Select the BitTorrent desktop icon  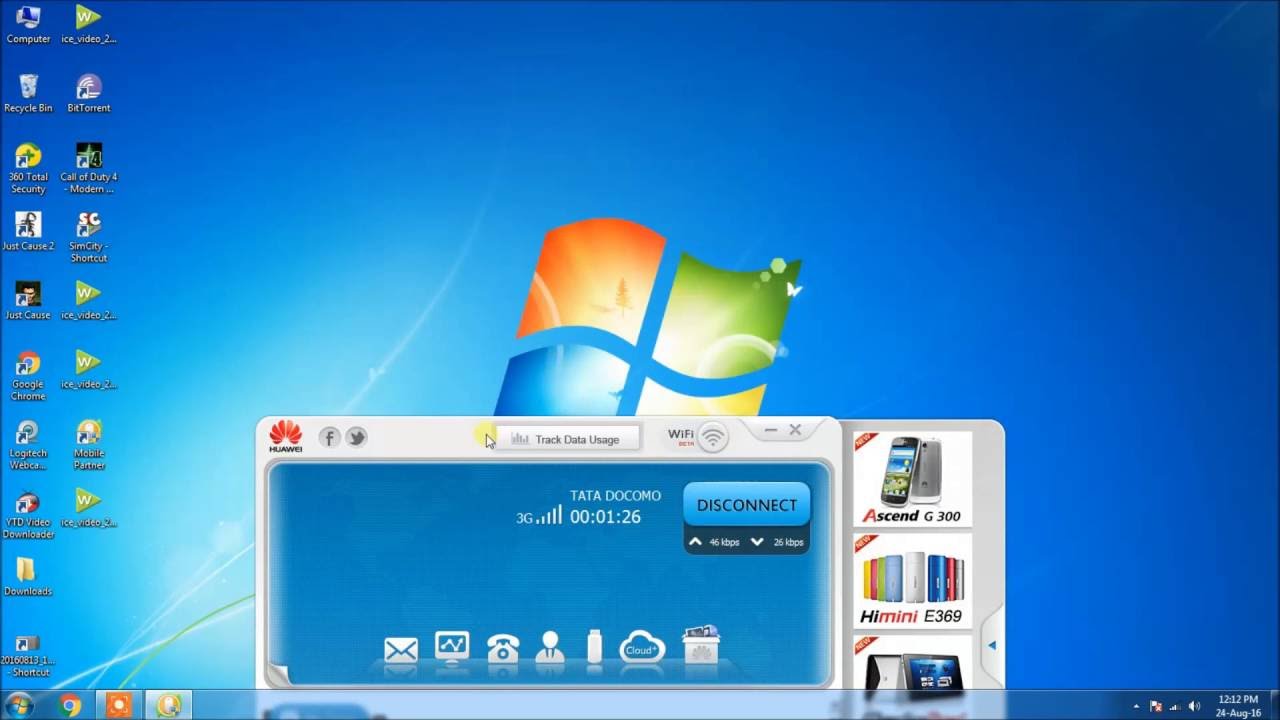click(x=89, y=93)
